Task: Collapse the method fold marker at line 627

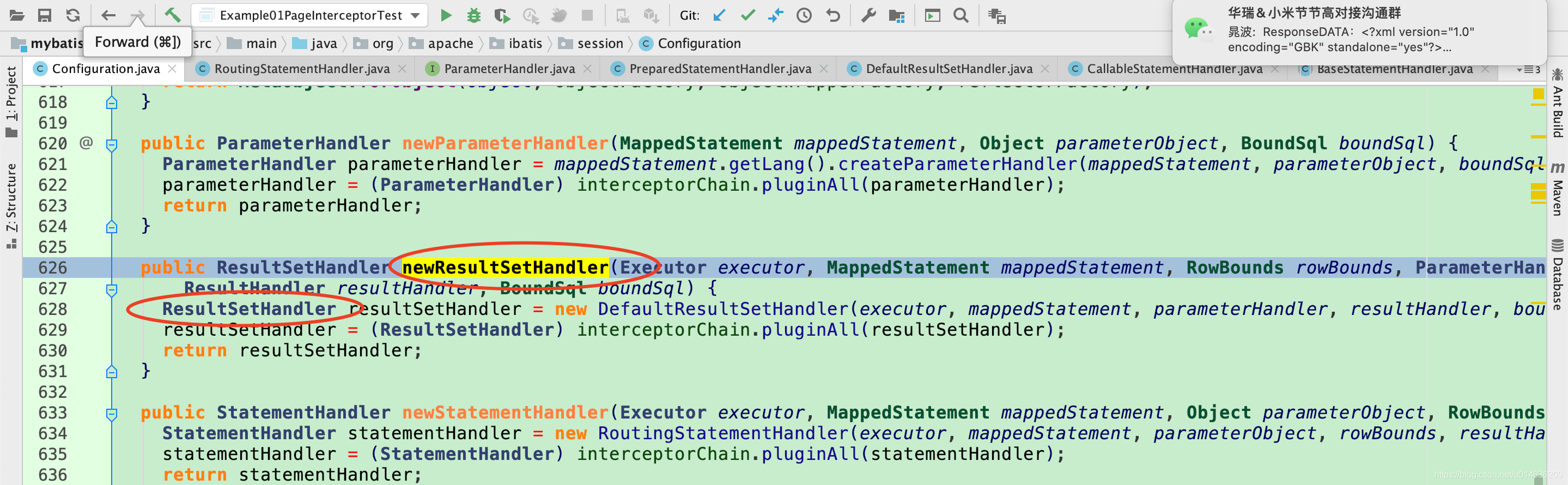Action: pos(111,290)
